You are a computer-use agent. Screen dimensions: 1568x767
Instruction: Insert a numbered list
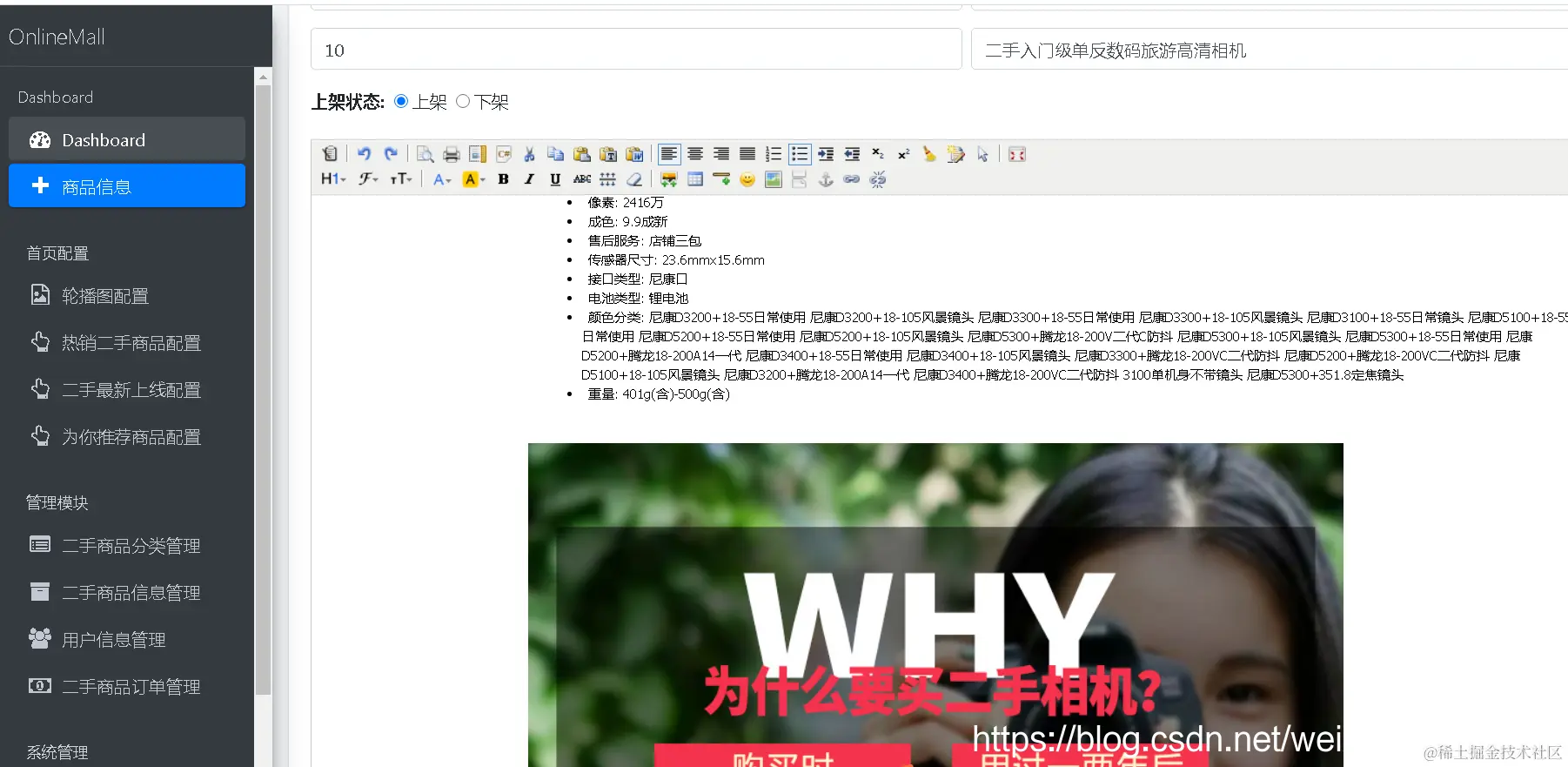pos(774,154)
